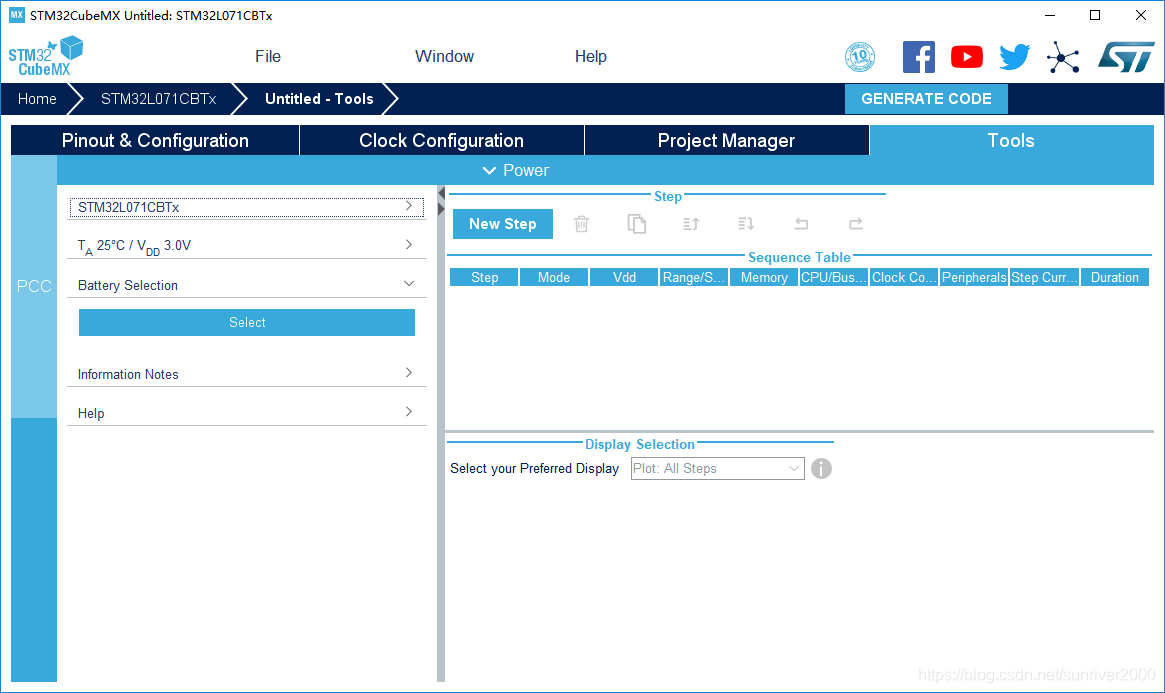This screenshot has height=693, width=1165.
Task: Maximize the STM32CubeMX window
Action: (x=1094, y=15)
